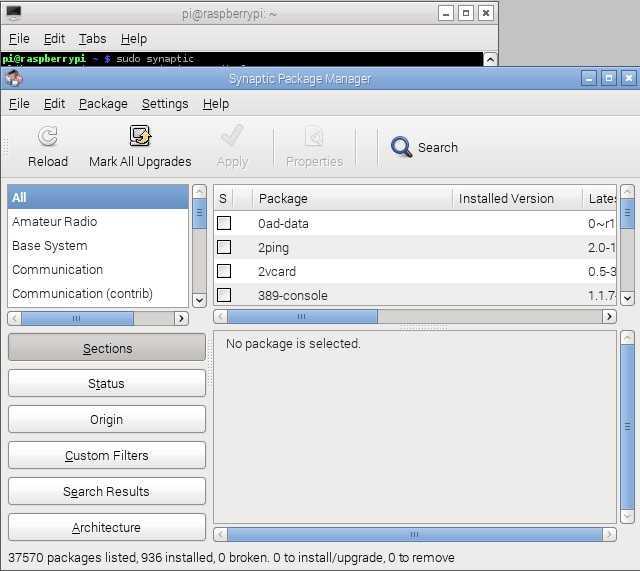Open the Synaptic Edit menu
Viewport: 640px width, 571px height.
coord(54,104)
